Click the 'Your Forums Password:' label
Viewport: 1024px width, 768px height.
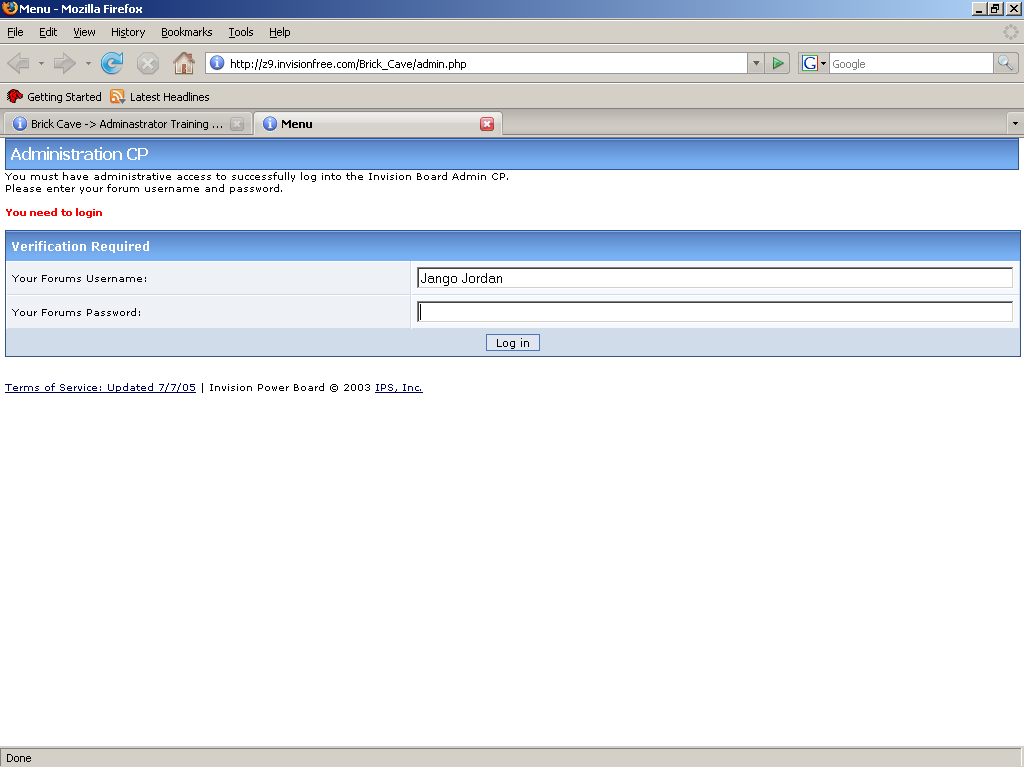click(76, 312)
